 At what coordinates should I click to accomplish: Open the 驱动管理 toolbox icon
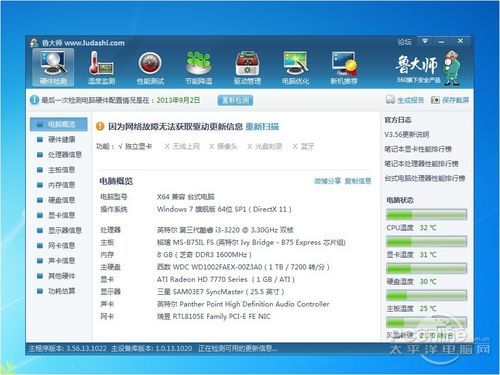pos(247,67)
